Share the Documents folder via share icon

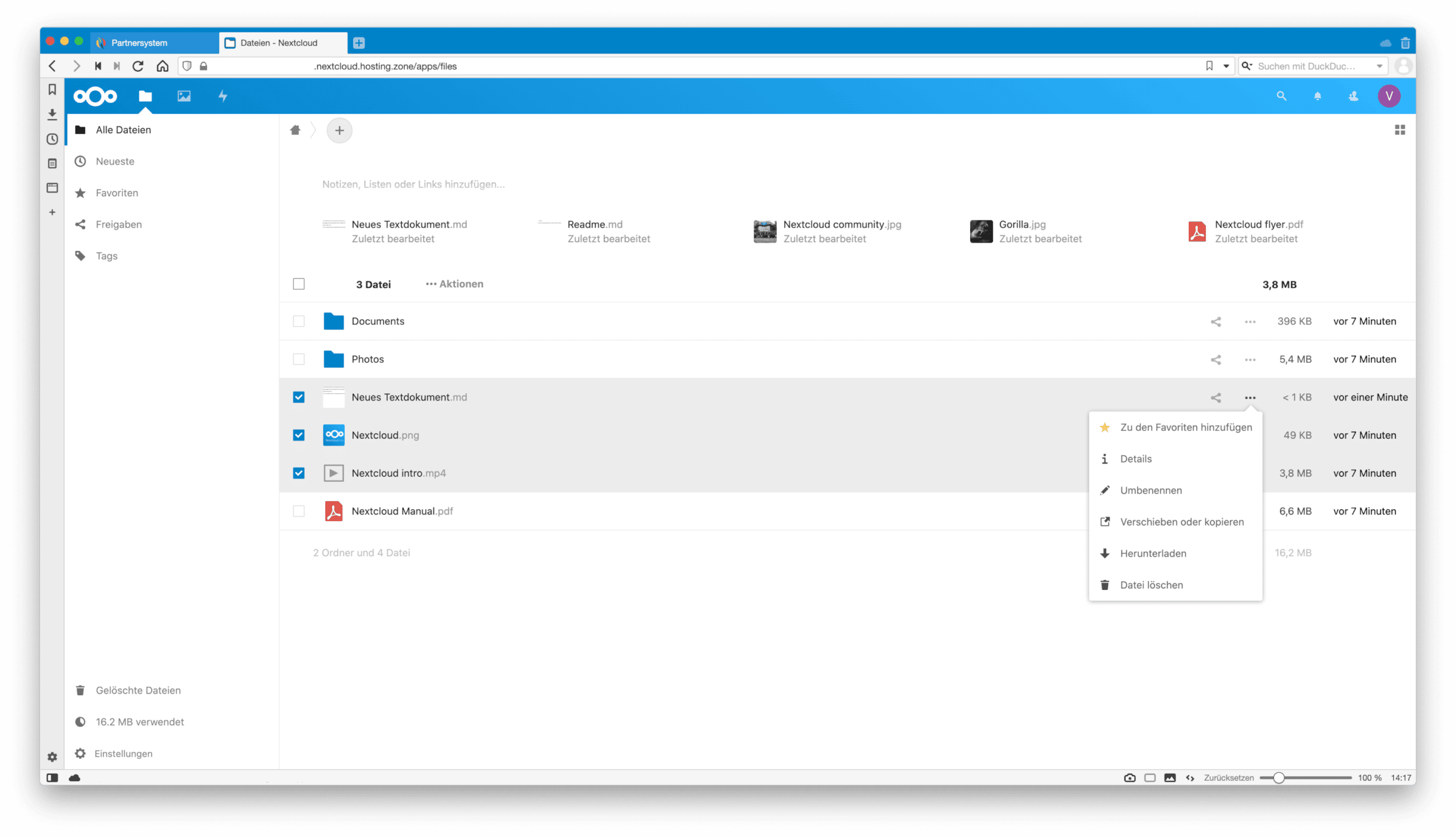1215,322
